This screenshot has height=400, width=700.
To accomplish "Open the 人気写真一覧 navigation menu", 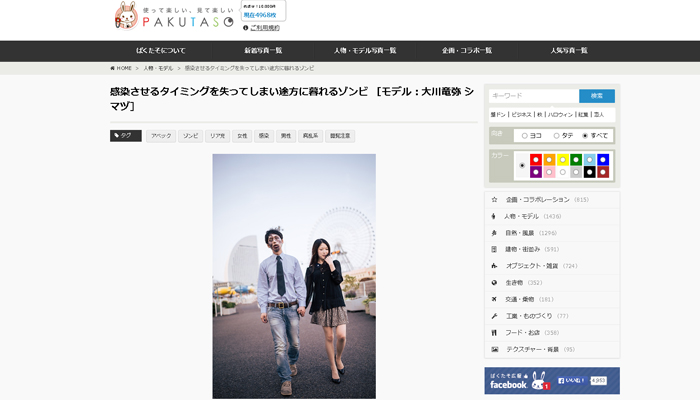I will (x=568, y=51).
